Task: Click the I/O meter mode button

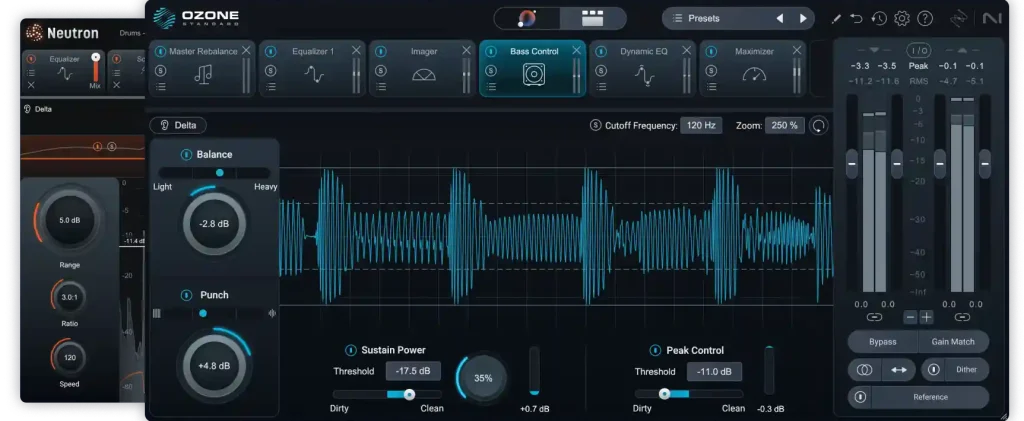Action: (x=918, y=50)
